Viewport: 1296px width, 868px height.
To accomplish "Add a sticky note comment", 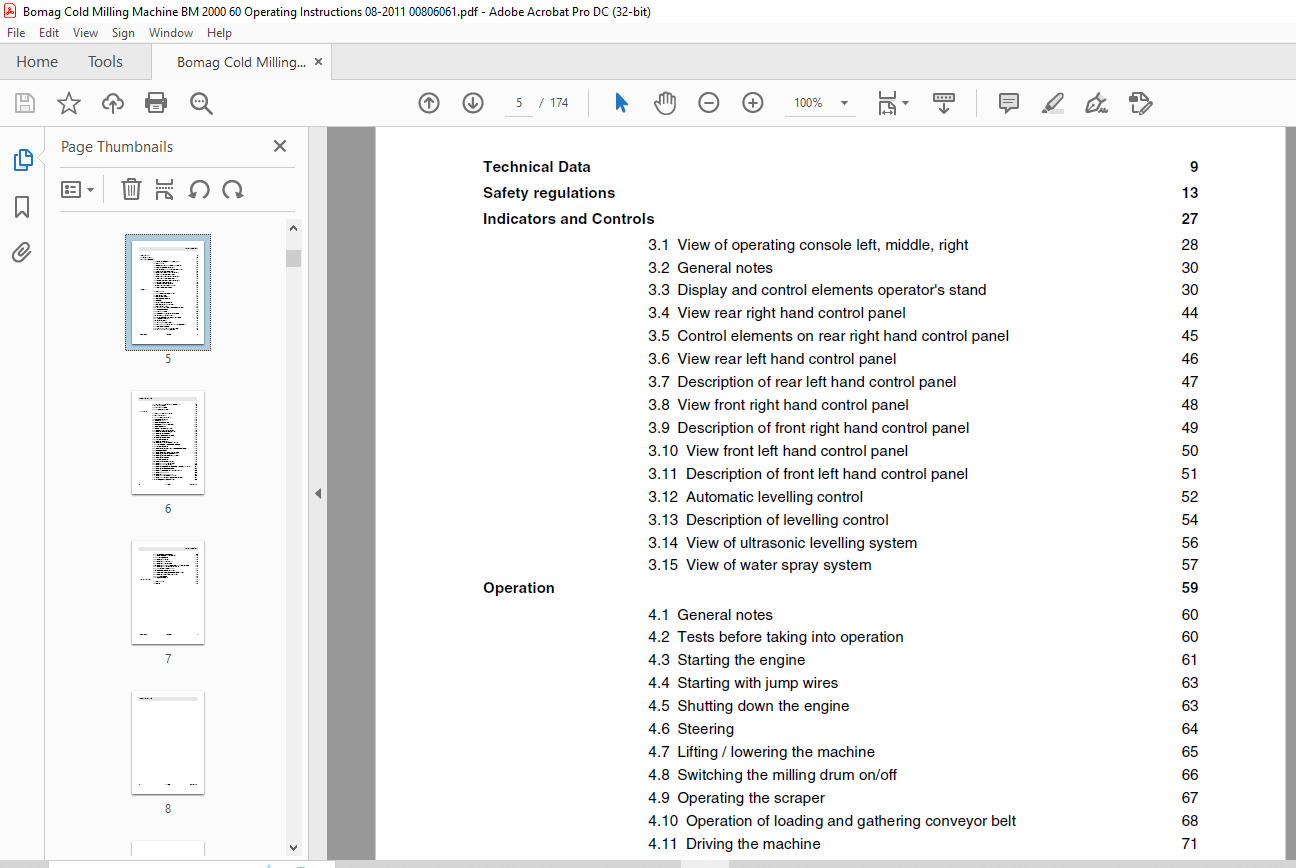I will coord(1009,103).
